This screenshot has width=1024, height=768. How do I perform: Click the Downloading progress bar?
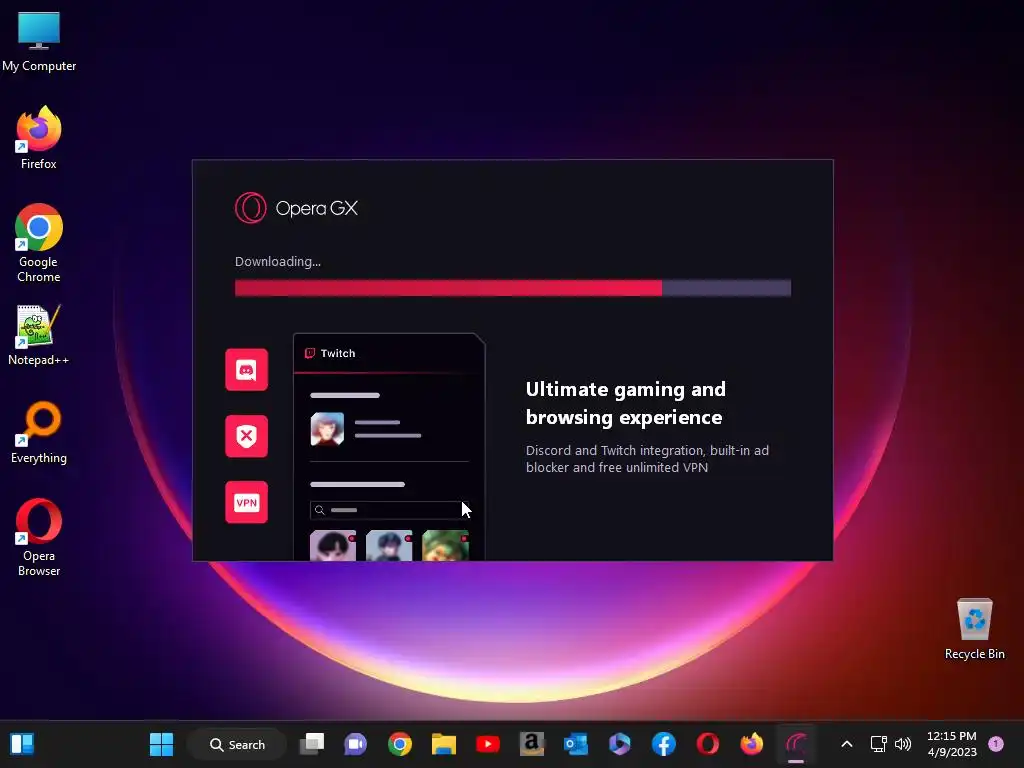pyautogui.click(x=513, y=288)
